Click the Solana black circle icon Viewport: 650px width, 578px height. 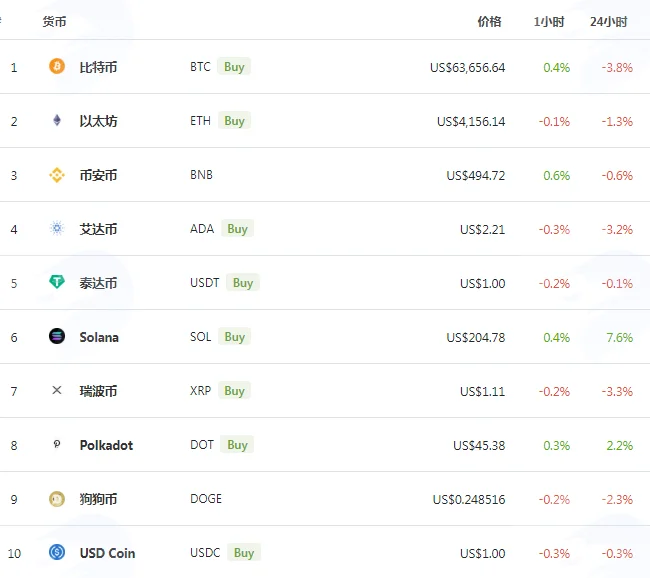click(57, 336)
